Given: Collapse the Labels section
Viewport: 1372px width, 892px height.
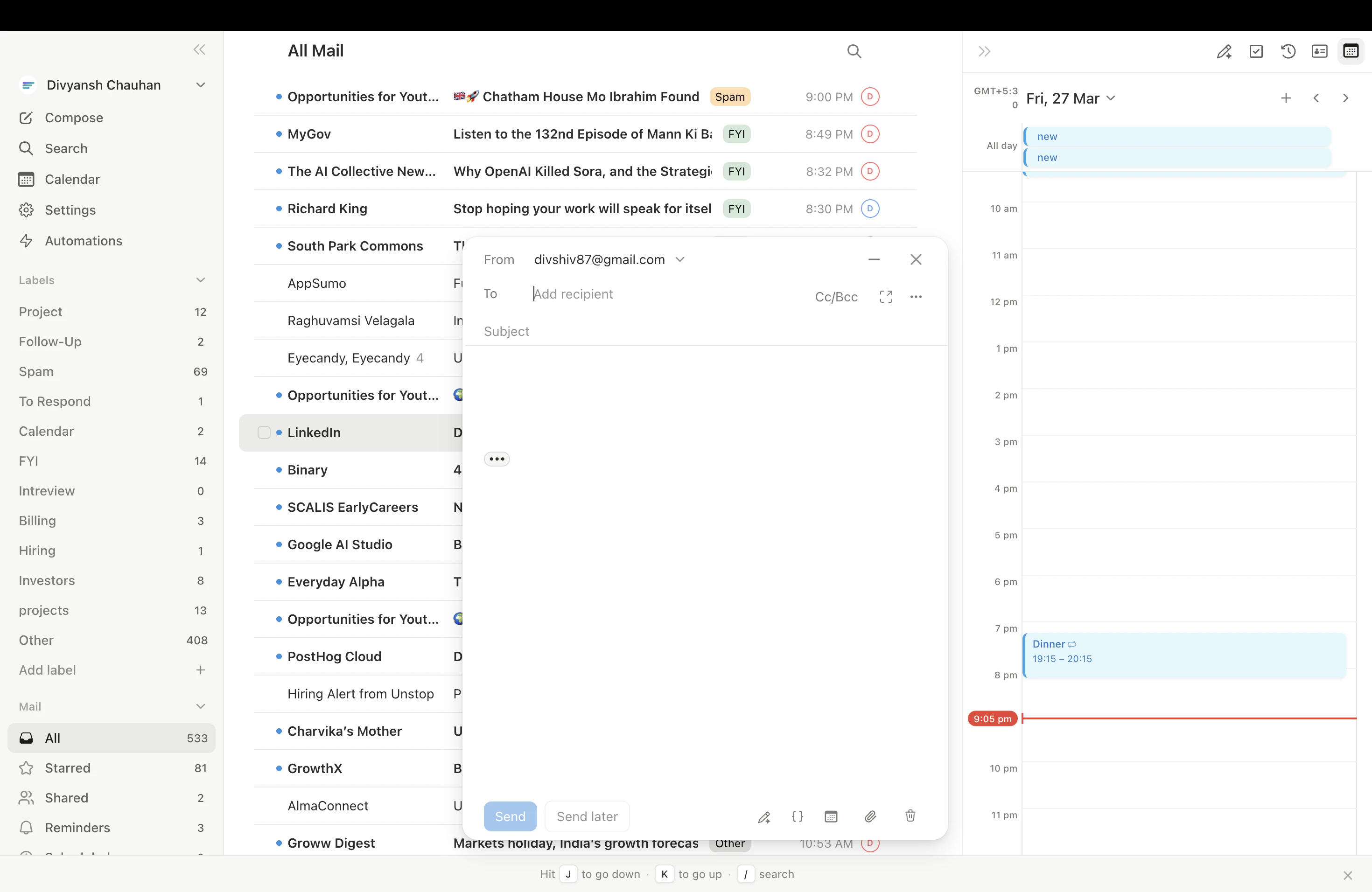Looking at the screenshot, I should [201, 280].
